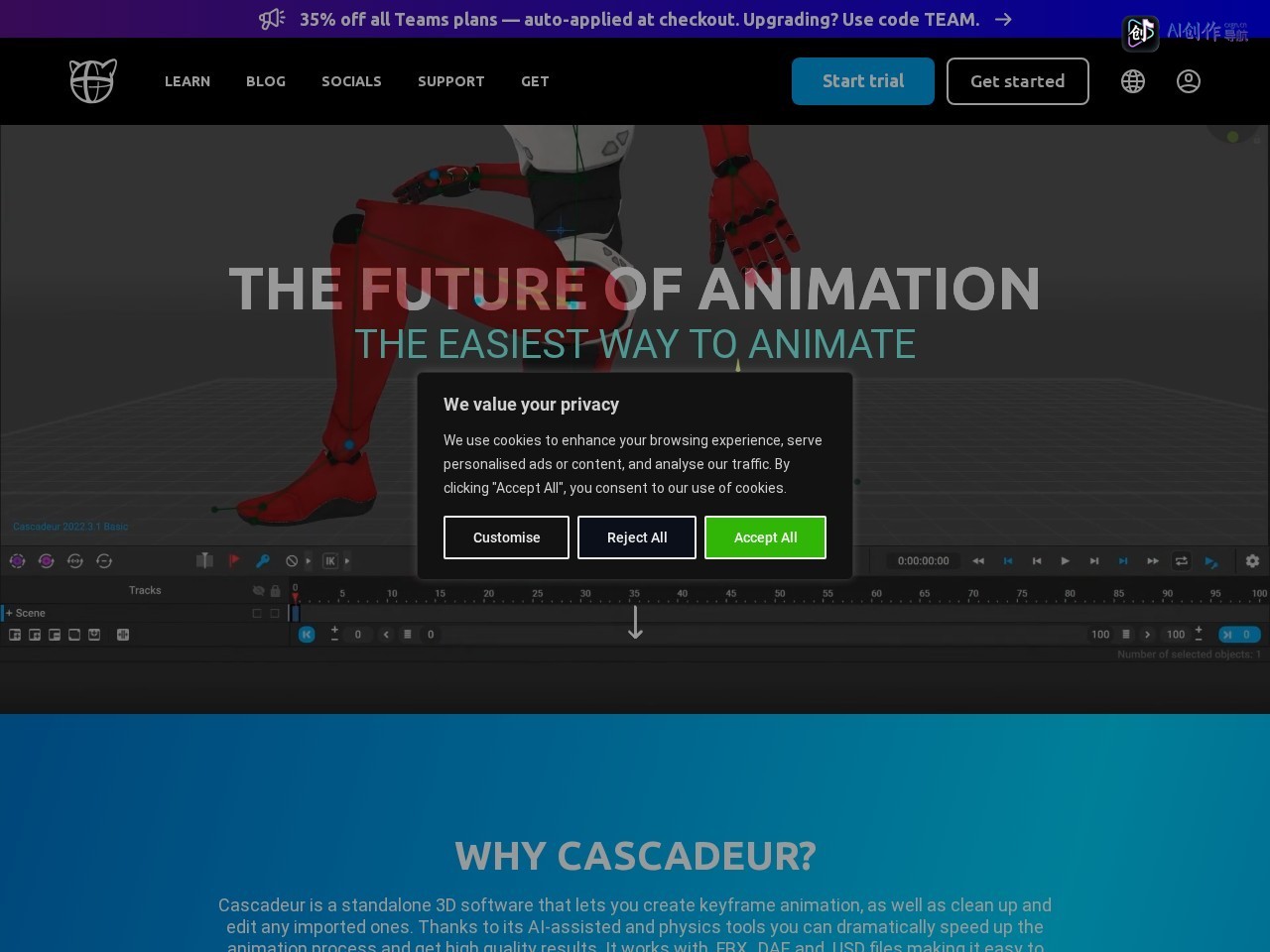
Task: Toggle the IK button in timeline toolbar
Action: point(330,561)
